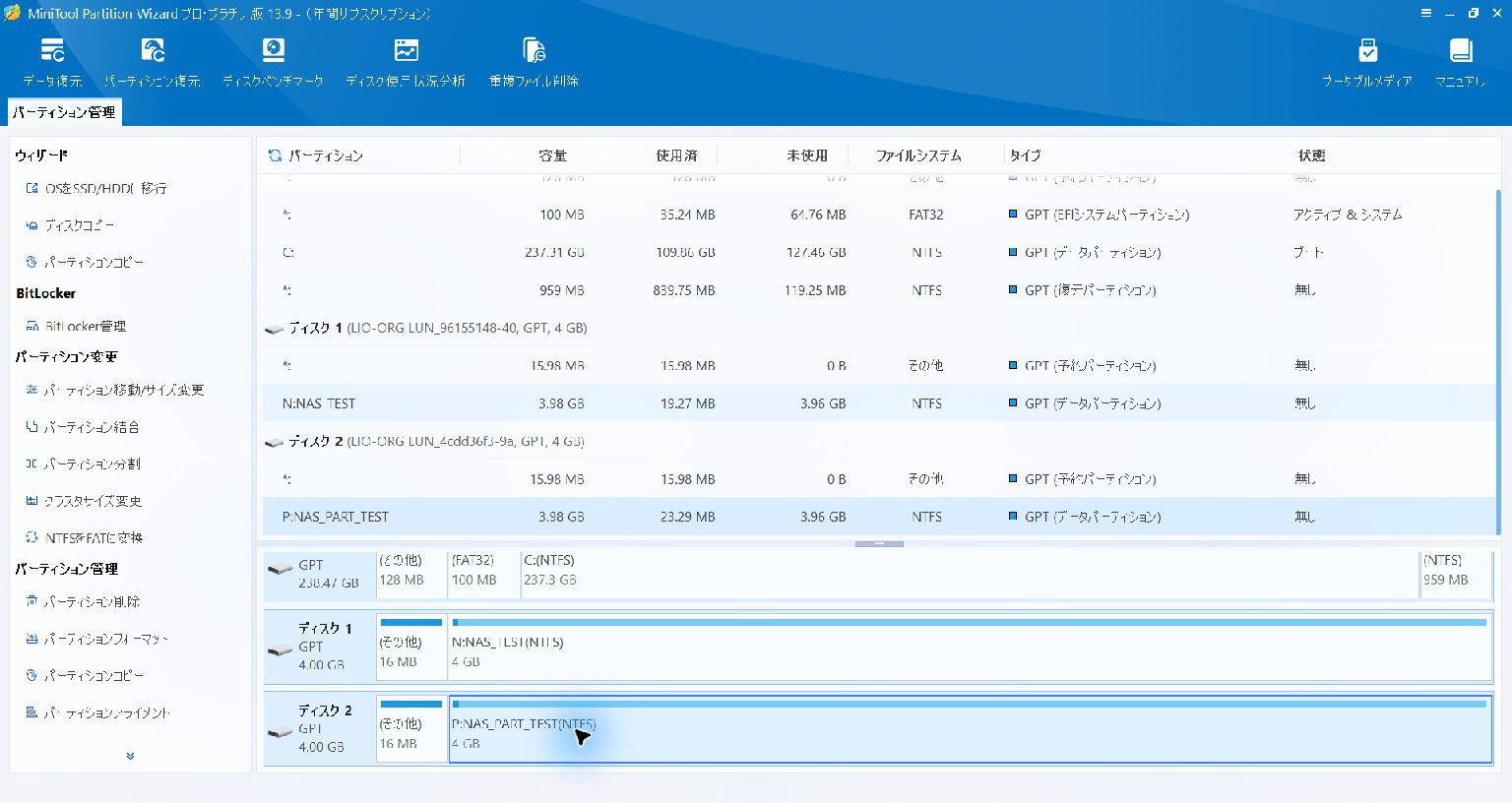Select ディスク 2 label in the disk map

[x=321, y=728]
